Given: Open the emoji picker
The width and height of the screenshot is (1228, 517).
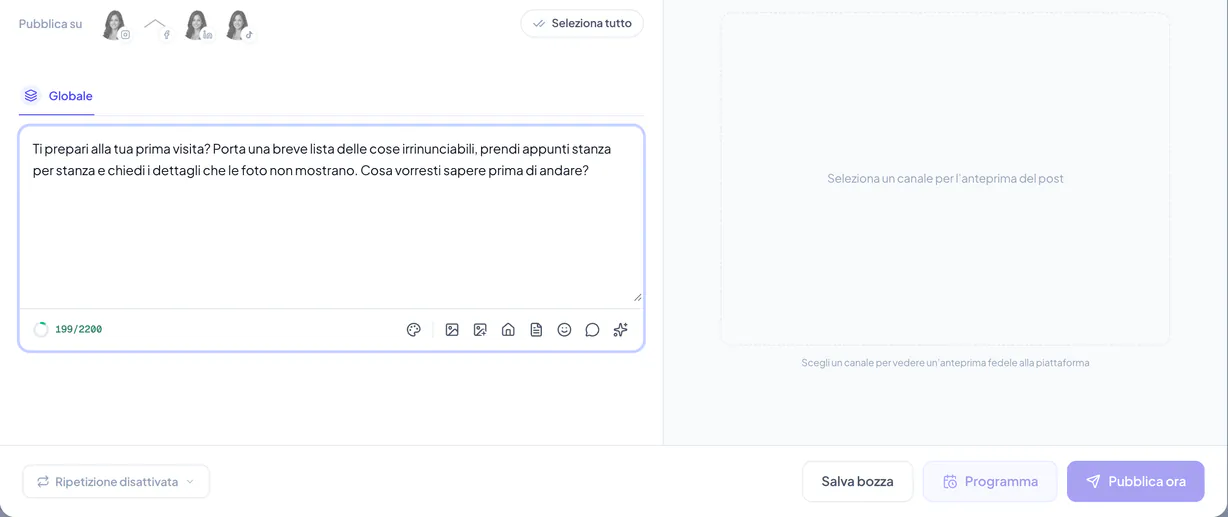Looking at the screenshot, I should click(x=564, y=330).
